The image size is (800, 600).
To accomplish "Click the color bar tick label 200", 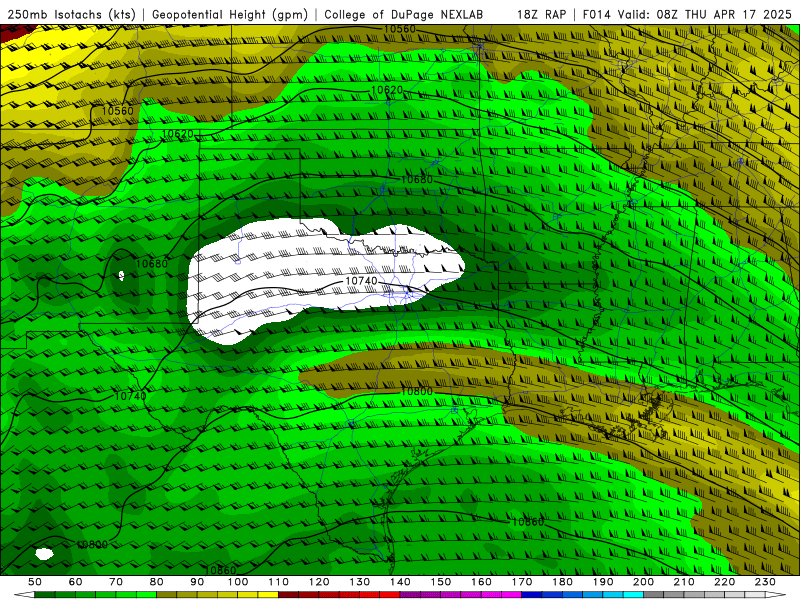I will [643, 582].
